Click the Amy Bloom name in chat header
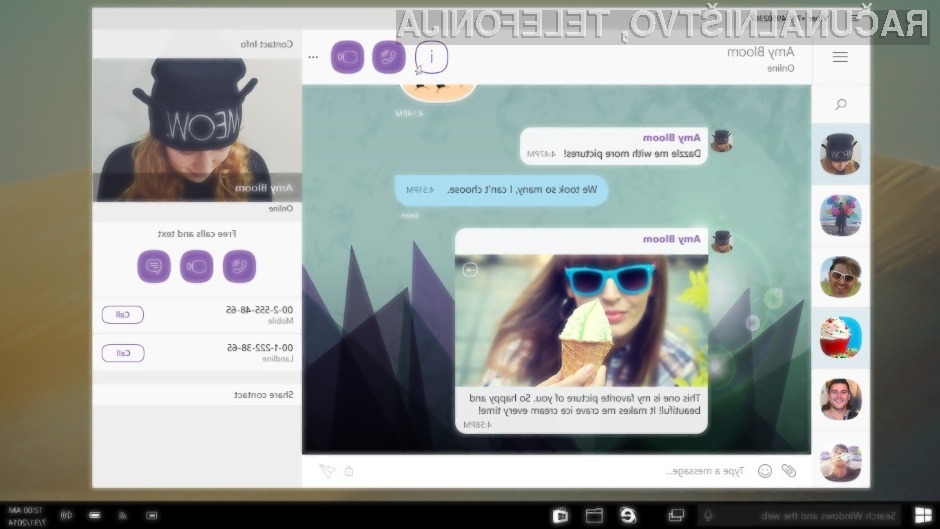 pos(760,52)
